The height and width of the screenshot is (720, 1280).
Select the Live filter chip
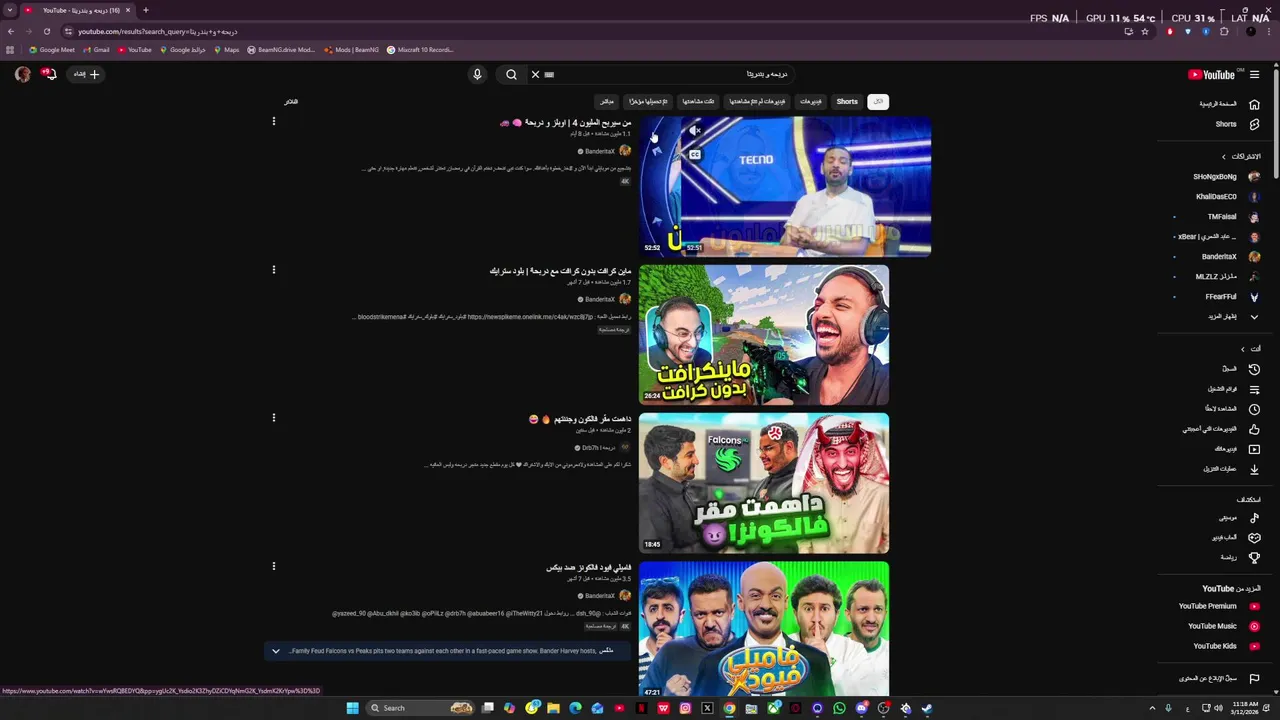click(x=607, y=101)
